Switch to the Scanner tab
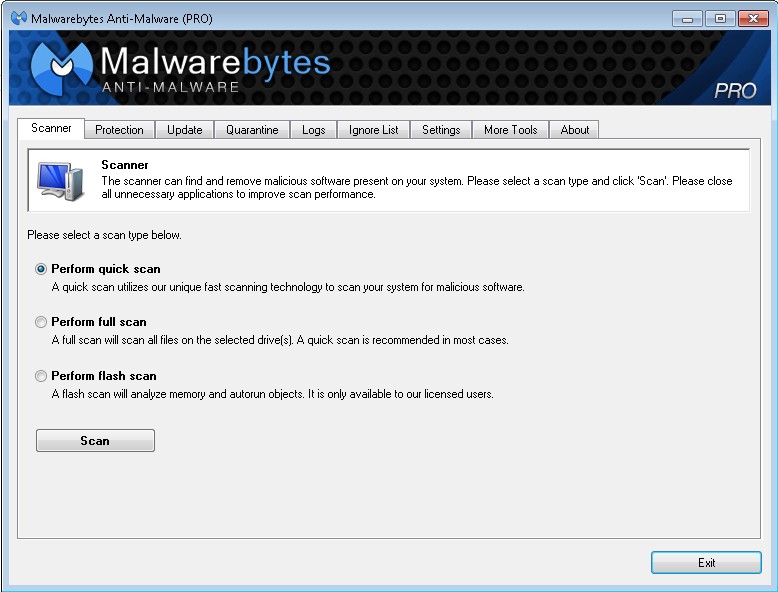 (x=51, y=129)
